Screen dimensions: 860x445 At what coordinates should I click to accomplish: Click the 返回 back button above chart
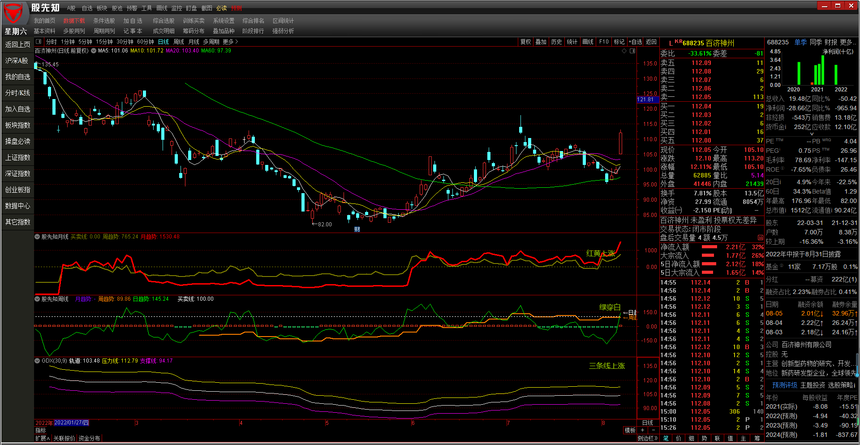[x=651, y=42]
